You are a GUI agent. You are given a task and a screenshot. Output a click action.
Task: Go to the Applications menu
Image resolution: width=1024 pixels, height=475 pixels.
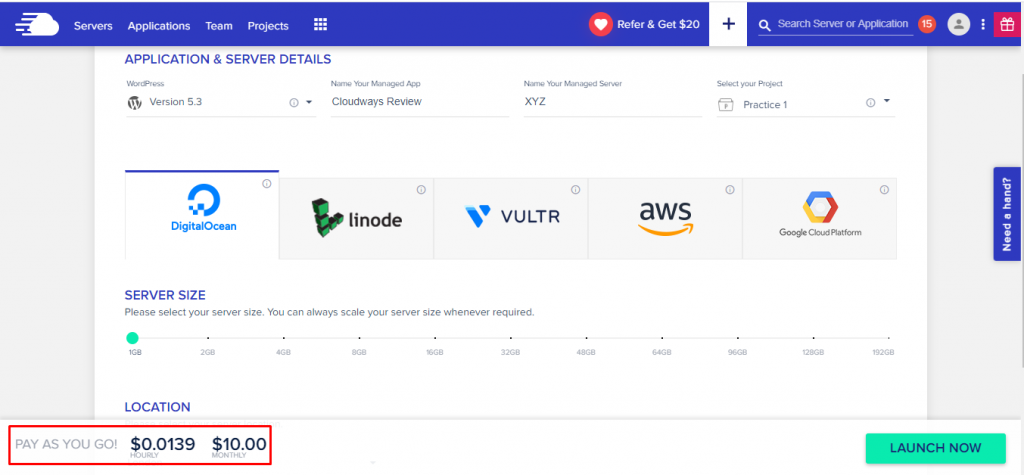click(159, 25)
